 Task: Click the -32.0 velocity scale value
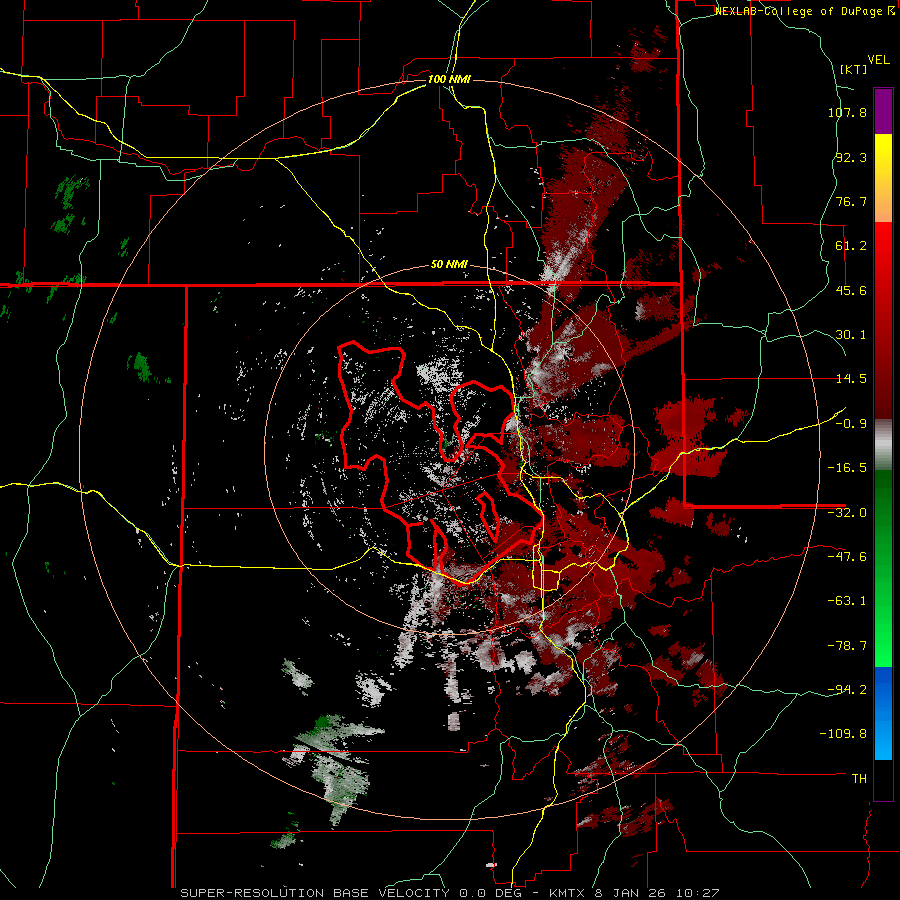pos(847,513)
